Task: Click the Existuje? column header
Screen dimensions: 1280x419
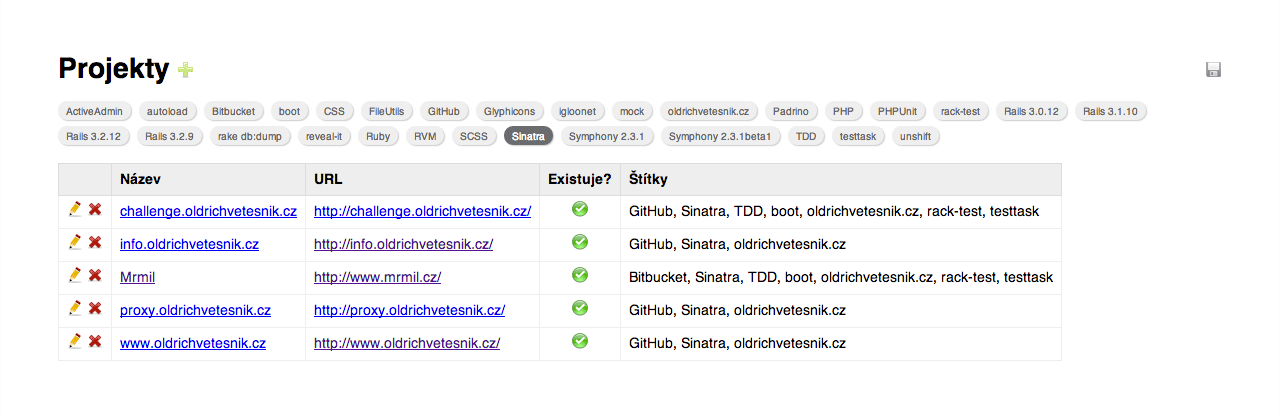Action: [x=580, y=179]
